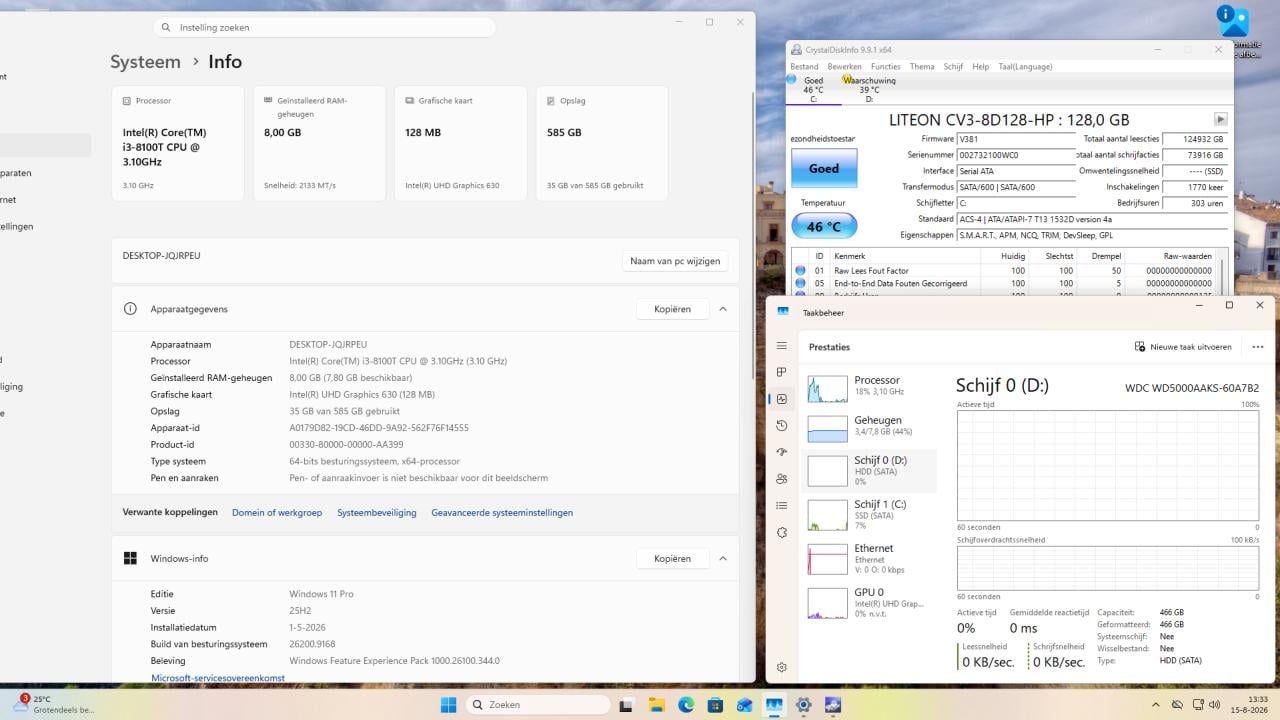The height and width of the screenshot is (720, 1280).
Task: Open Users icon in Task Manager sidebar
Action: 782,479
